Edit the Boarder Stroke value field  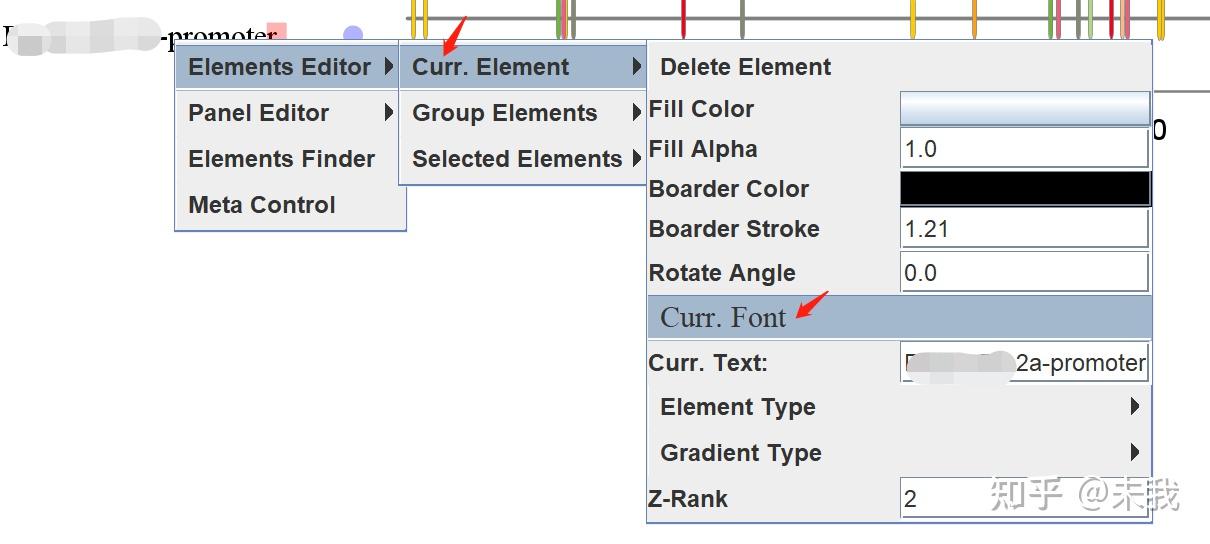[1024, 229]
